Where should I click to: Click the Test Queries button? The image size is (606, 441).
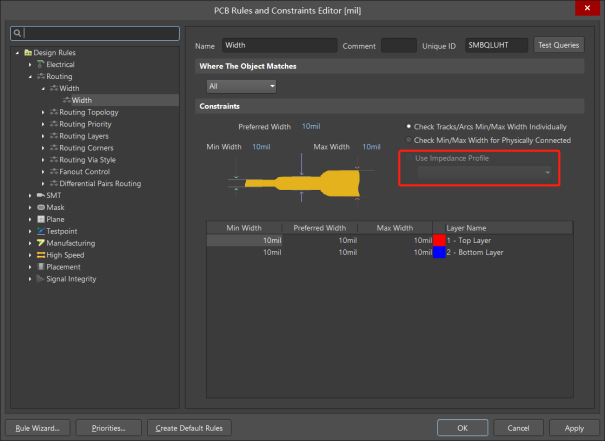(x=559, y=45)
